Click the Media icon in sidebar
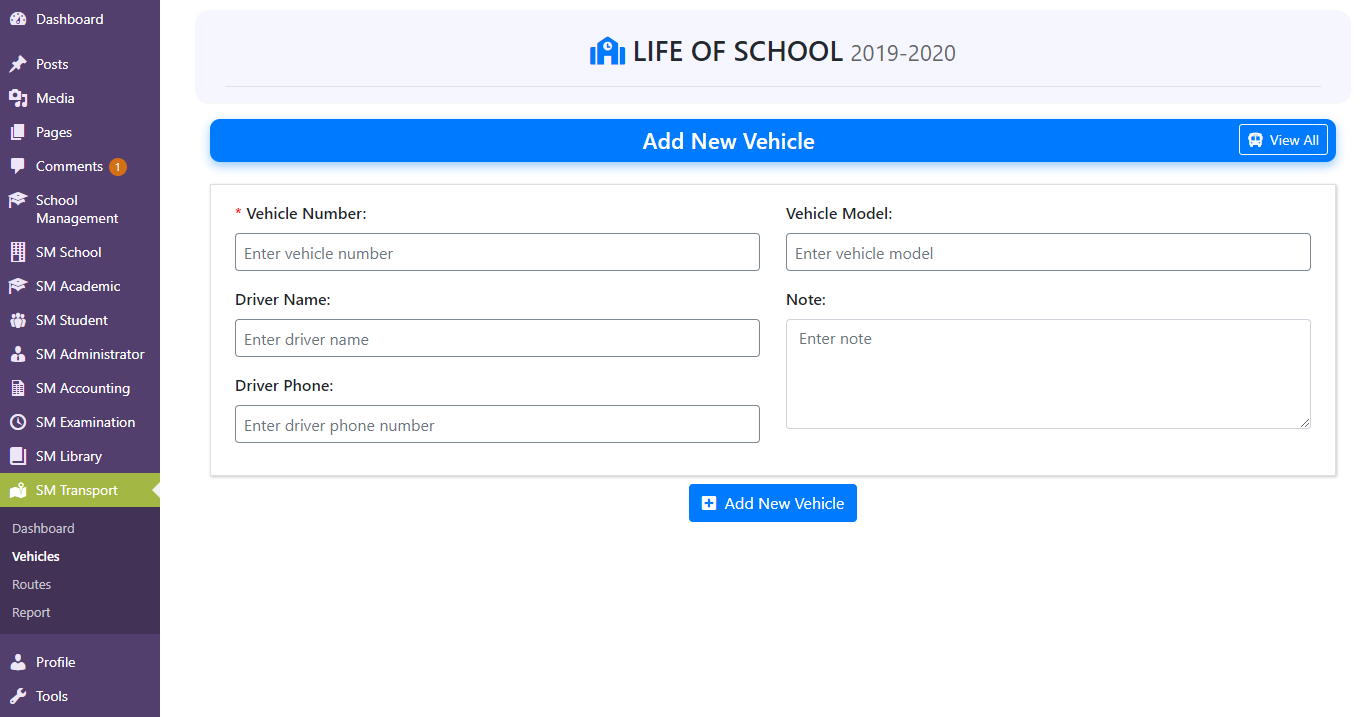The width and height of the screenshot is (1366, 717). click(x=18, y=98)
